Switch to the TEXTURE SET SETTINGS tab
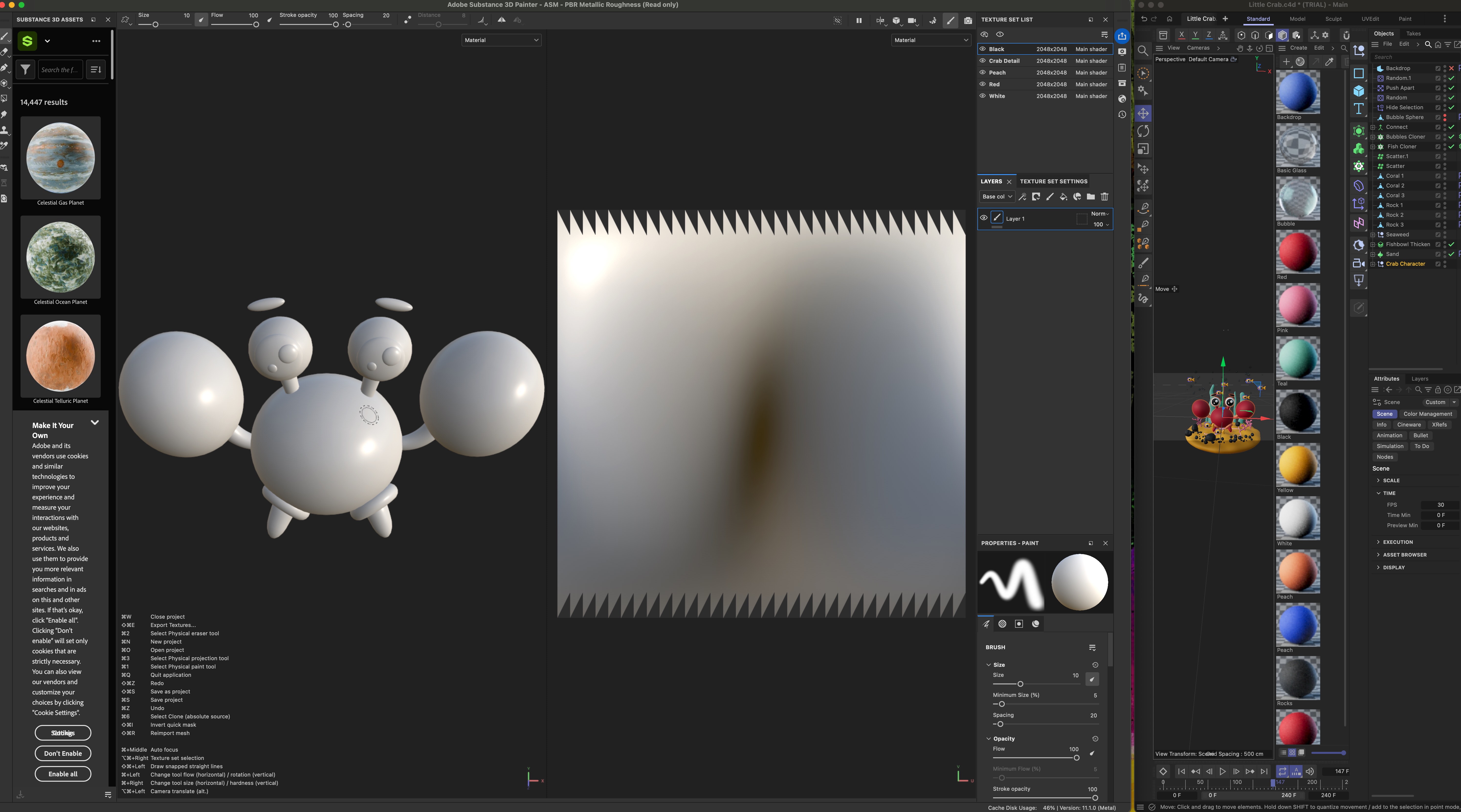This screenshot has width=1461, height=812. click(x=1053, y=181)
